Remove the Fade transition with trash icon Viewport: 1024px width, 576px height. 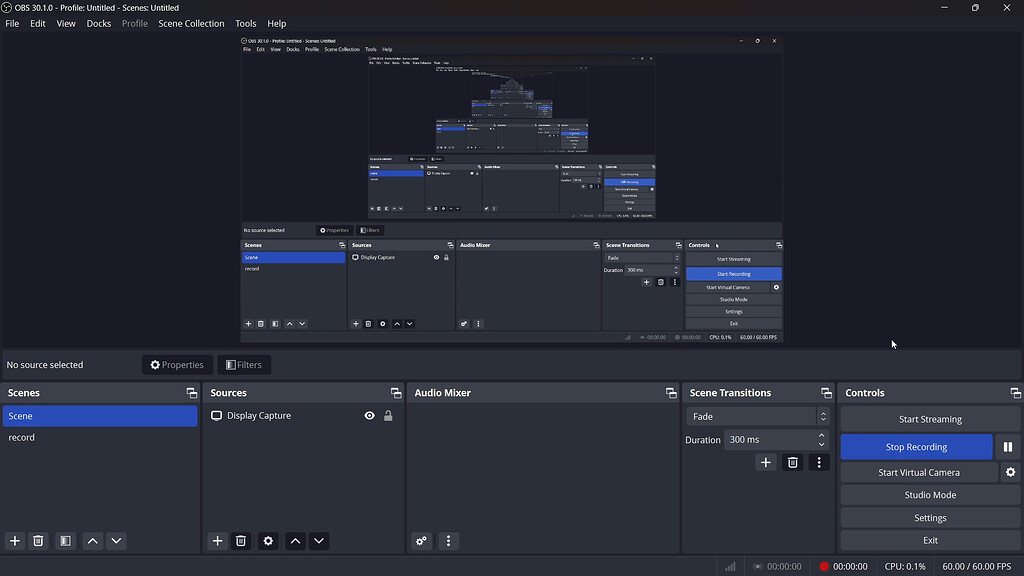(792, 462)
